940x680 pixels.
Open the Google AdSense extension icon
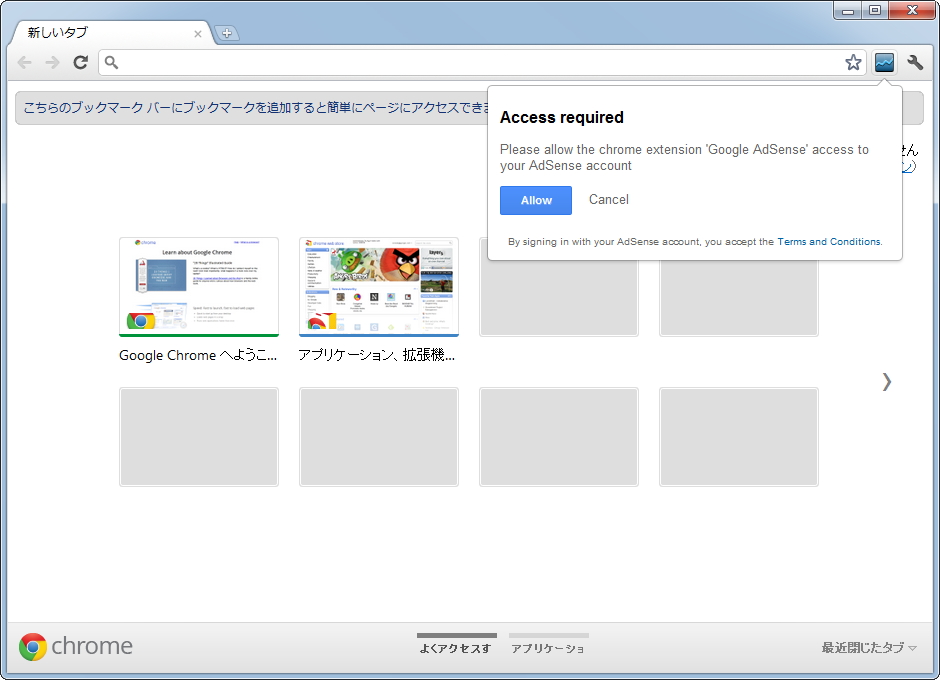point(884,62)
